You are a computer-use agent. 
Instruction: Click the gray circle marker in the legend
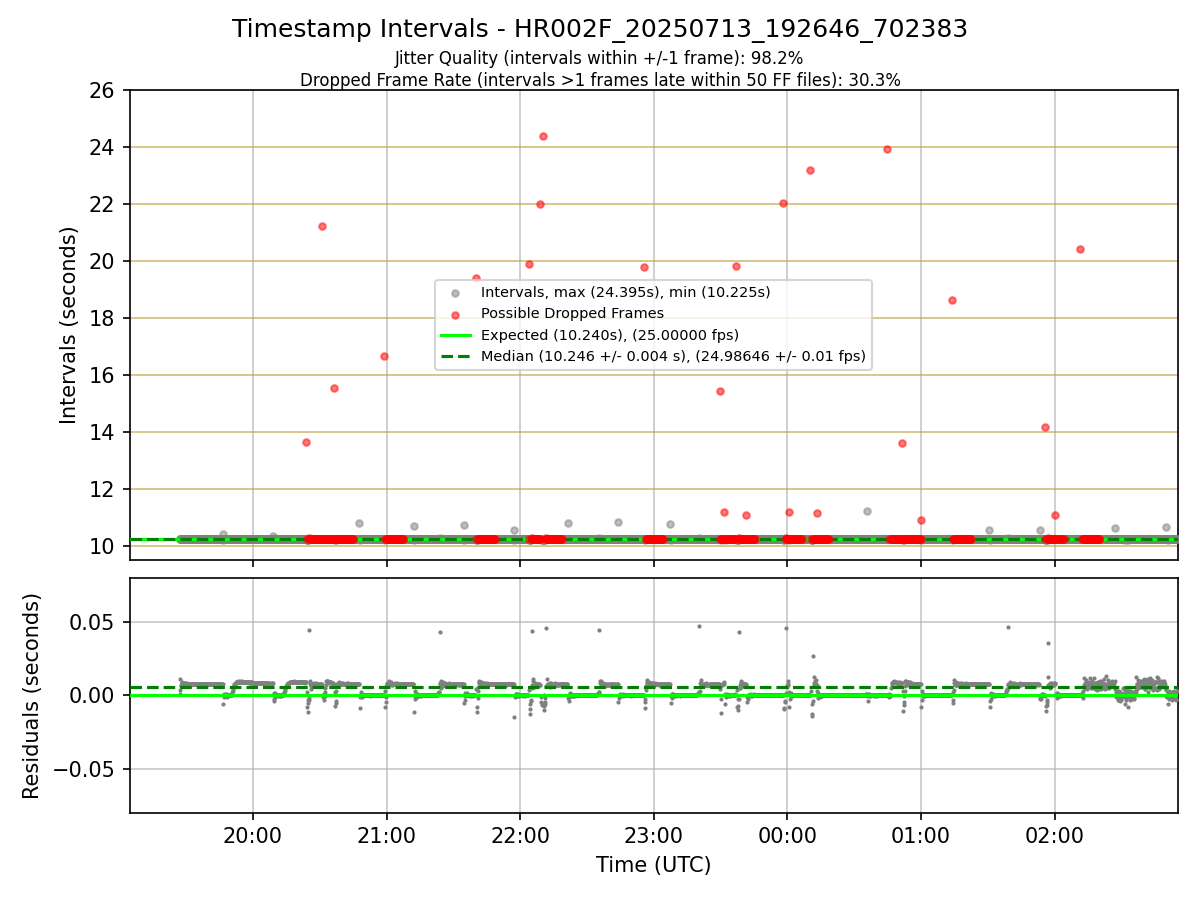(455, 293)
